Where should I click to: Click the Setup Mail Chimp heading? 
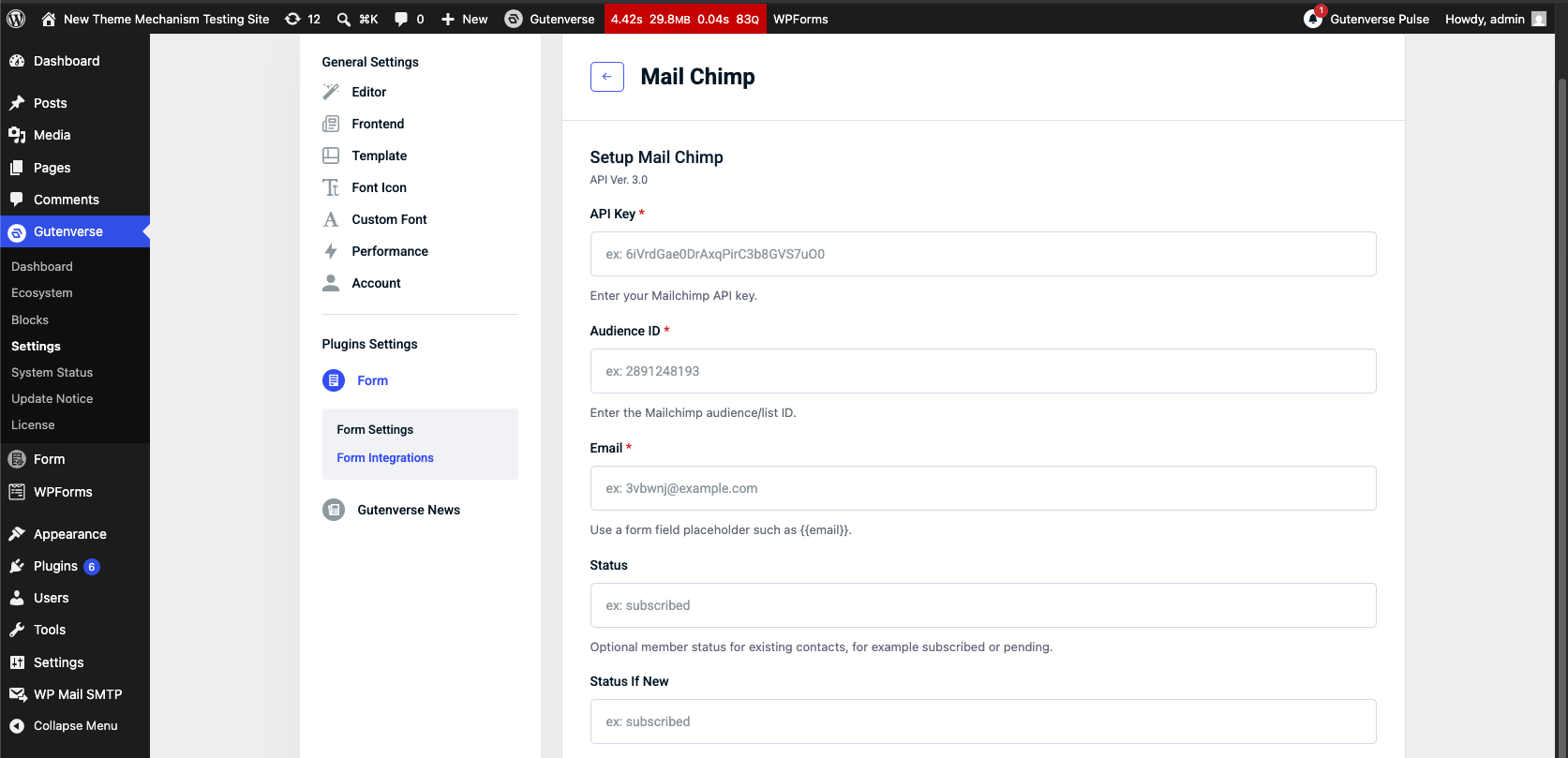click(x=656, y=157)
